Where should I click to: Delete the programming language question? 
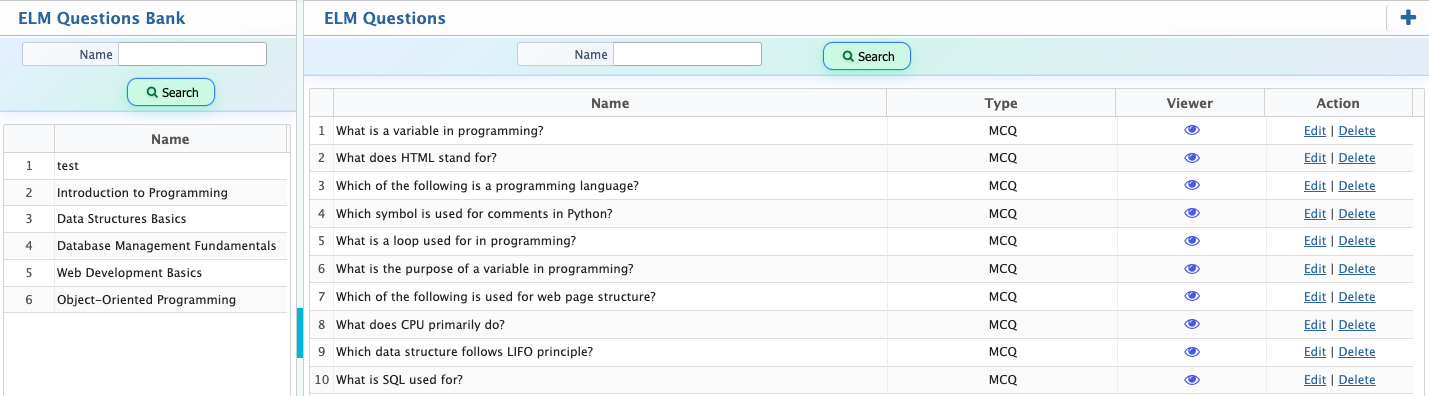(x=1357, y=186)
